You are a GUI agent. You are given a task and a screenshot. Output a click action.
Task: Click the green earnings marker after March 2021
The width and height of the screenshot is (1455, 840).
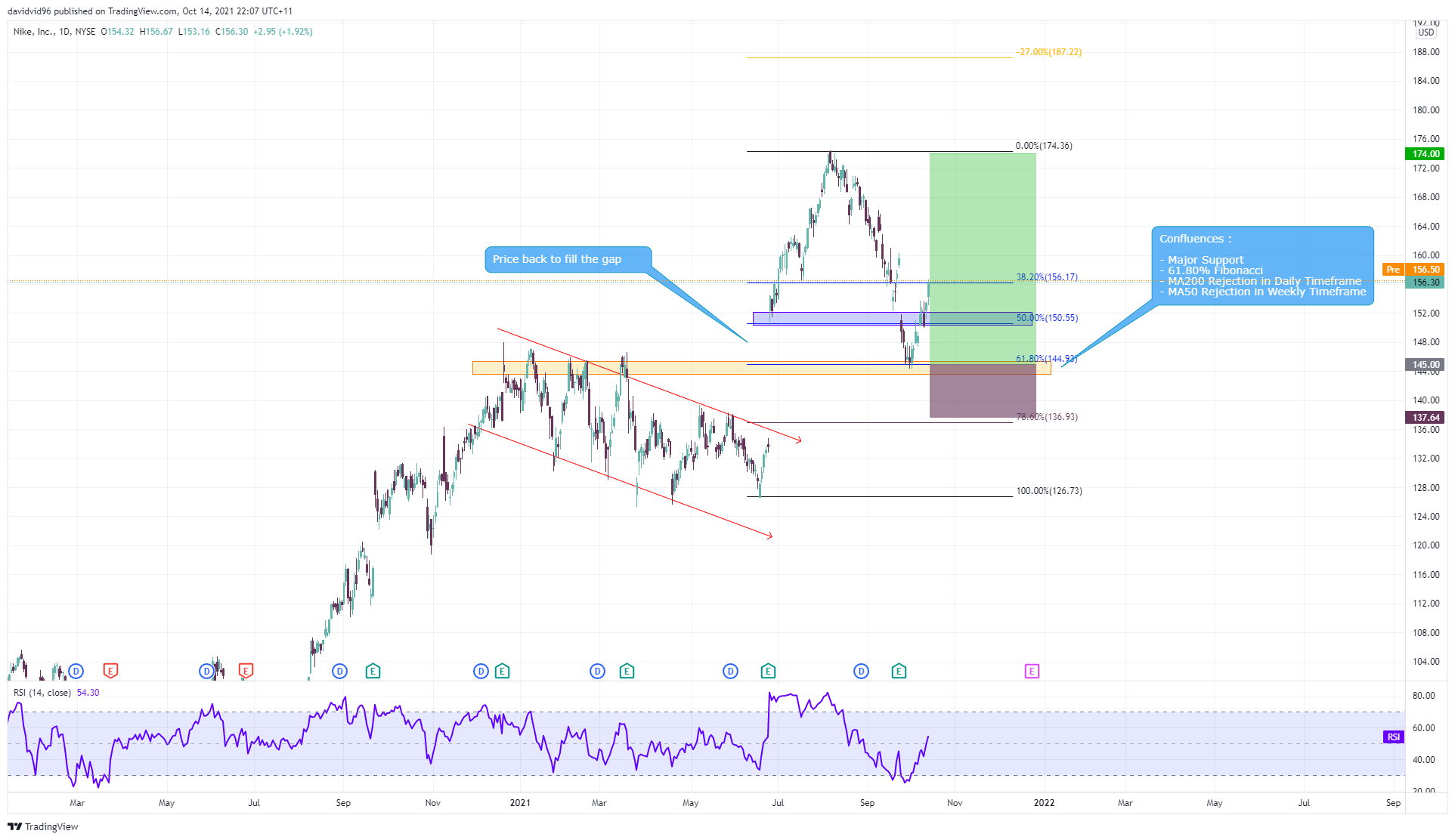(x=627, y=671)
